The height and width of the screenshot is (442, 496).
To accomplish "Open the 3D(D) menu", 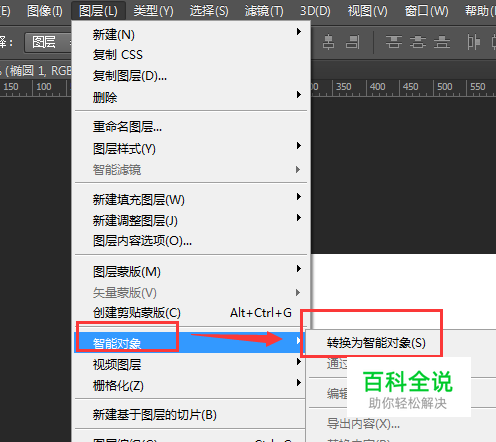I will pyautogui.click(x=315, y=11).
